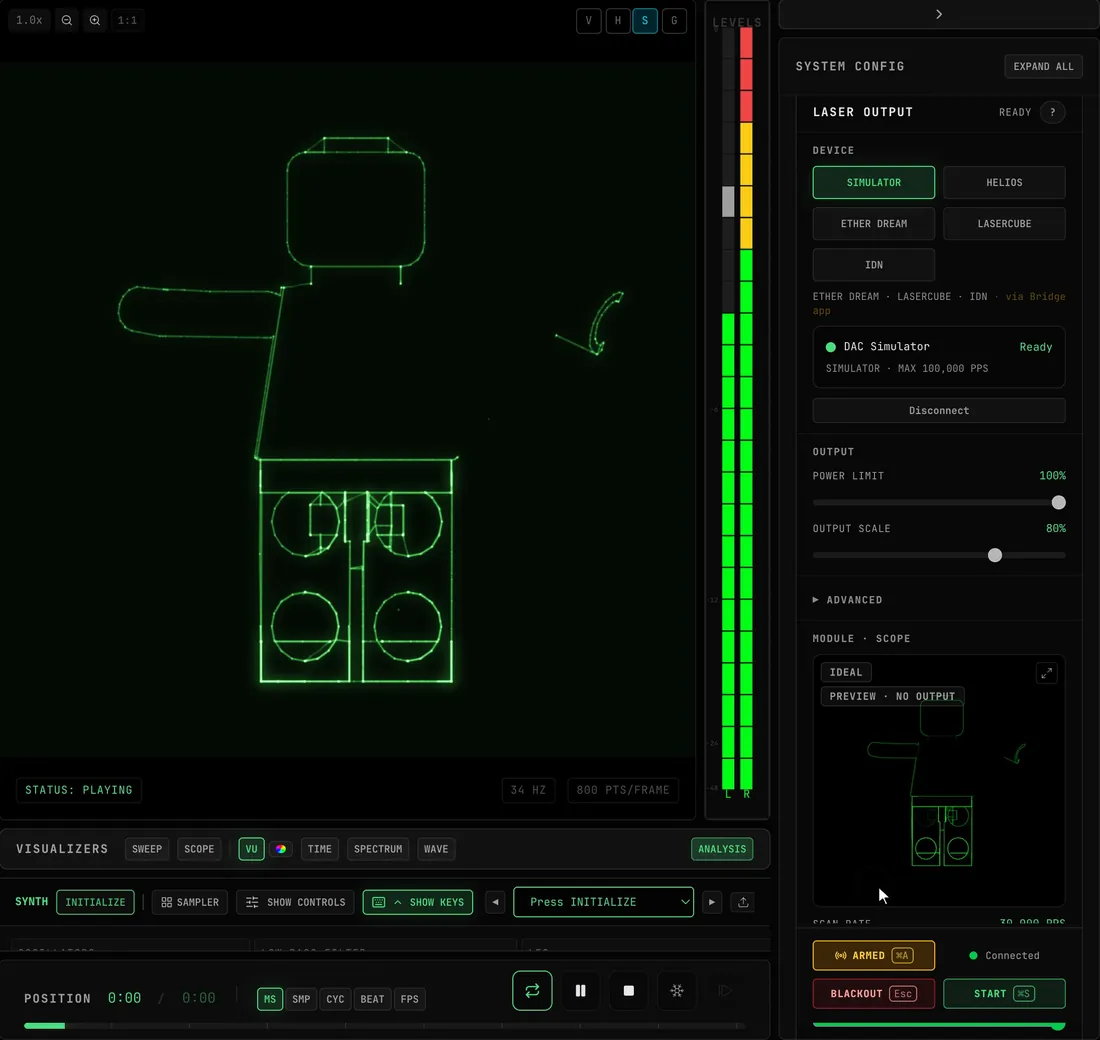Pause playback with the pause icon
Screen dimensions: 1100x1040
pyautogui.click(x=580, y=991)
